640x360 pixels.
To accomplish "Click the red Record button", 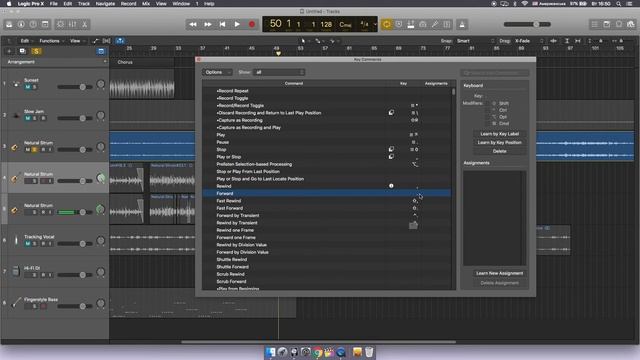I will [252, 24].
